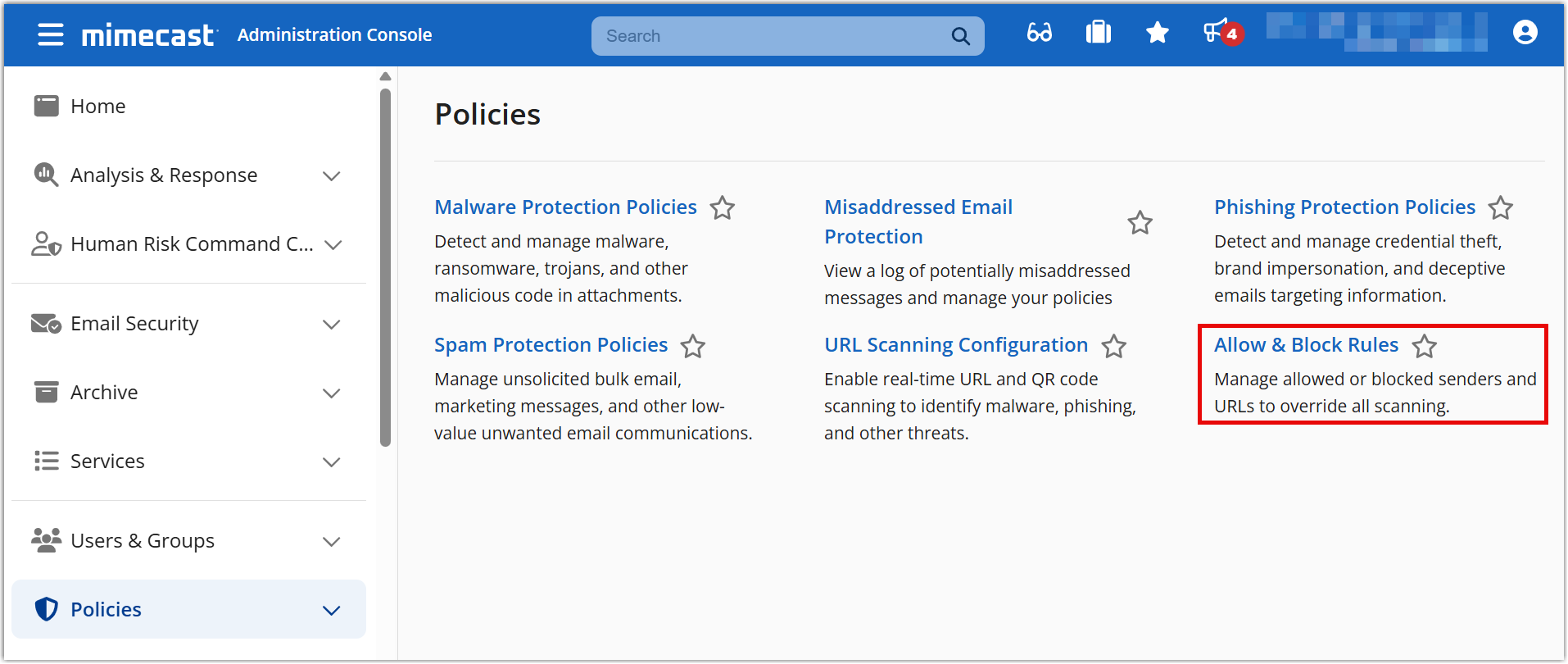This screenshot has height=664, width=1568.
Task: Click the Users & Groups people icon
Action: 46,540
